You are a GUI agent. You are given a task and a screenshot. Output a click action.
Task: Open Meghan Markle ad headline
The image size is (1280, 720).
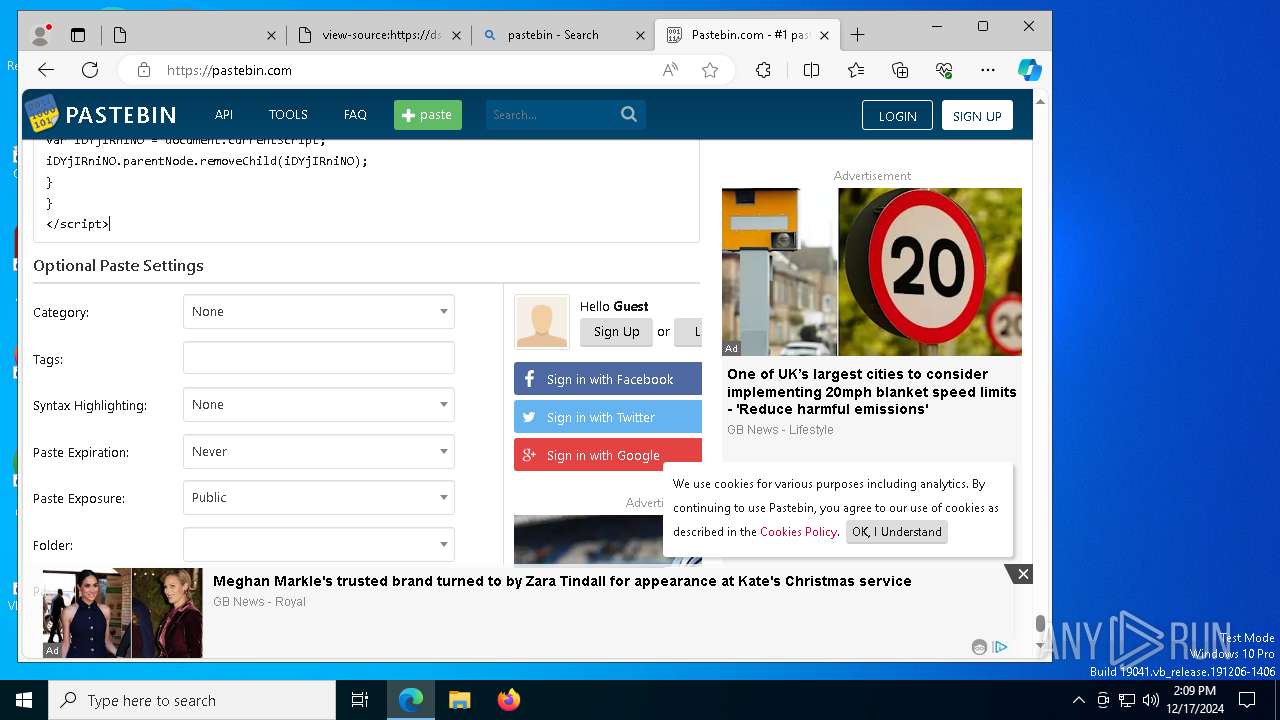562,581
